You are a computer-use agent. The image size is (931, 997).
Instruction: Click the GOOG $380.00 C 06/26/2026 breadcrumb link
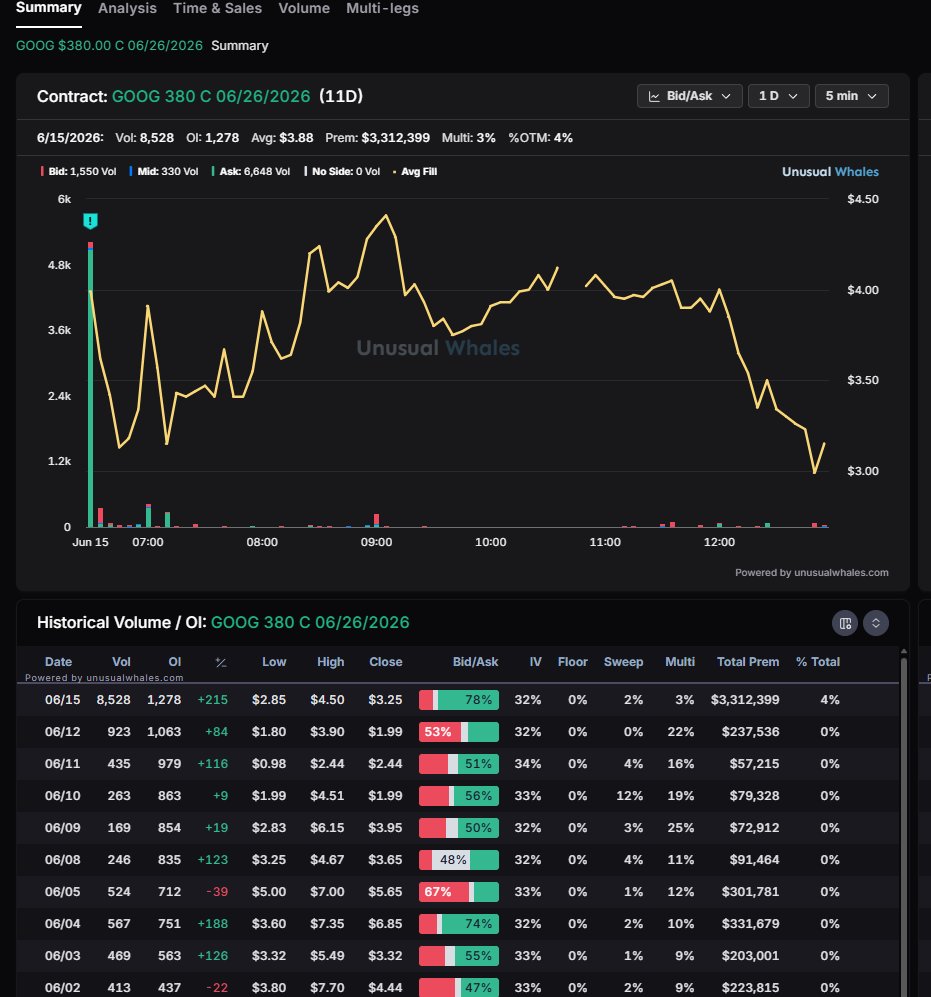click(109, 46)
